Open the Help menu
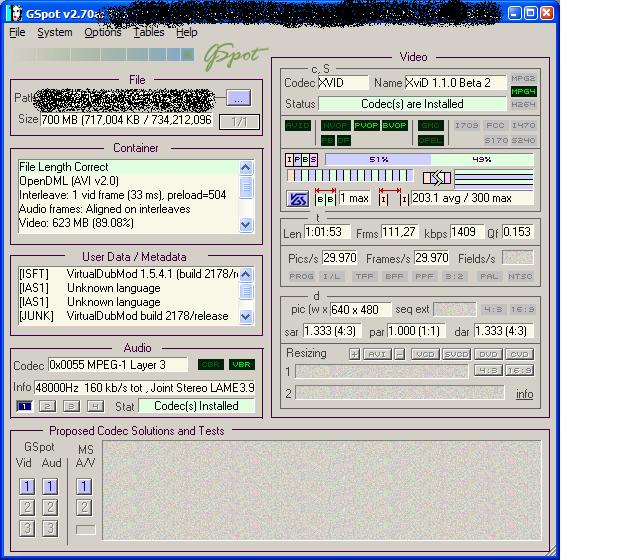640x560 pixels. click(187, 32)
